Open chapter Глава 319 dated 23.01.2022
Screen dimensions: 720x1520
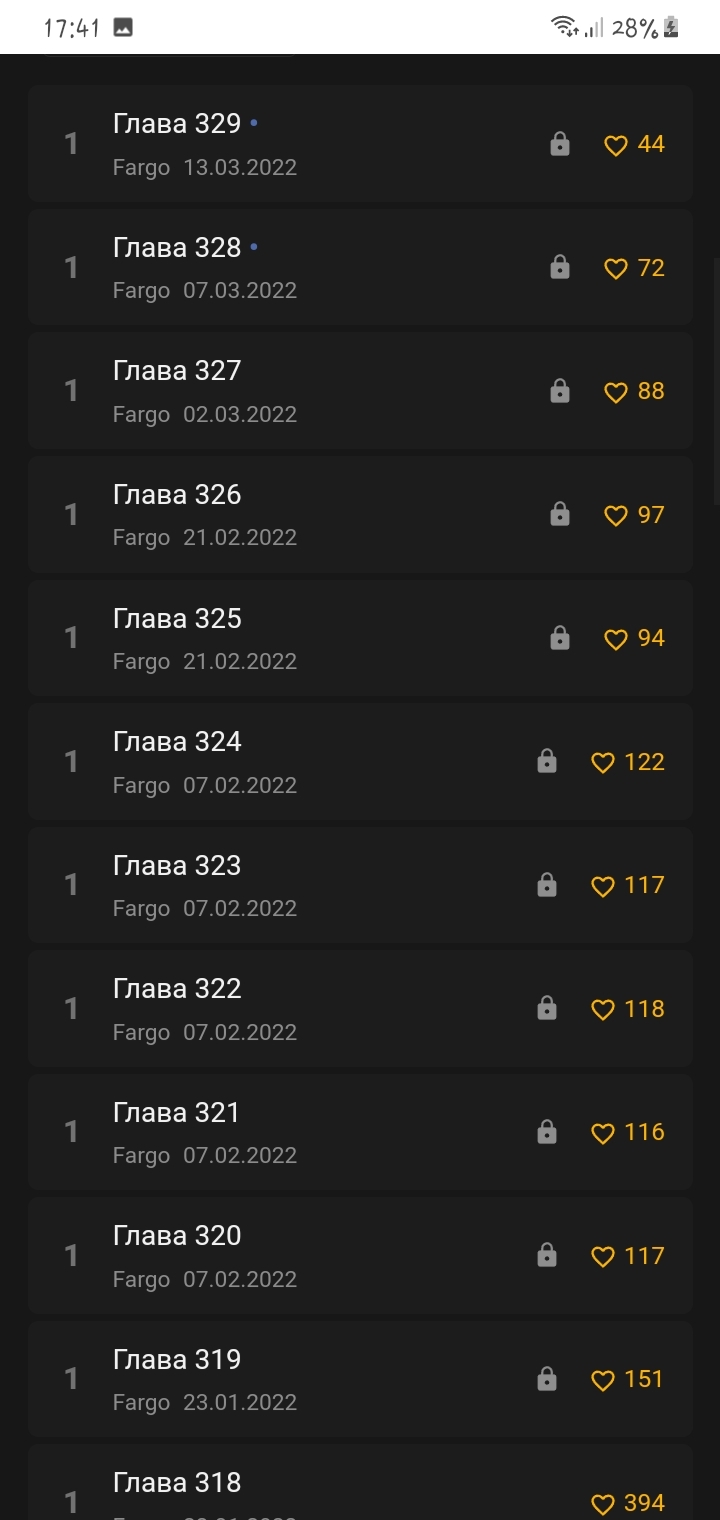pyautogui.click(x=177, y=1360)
